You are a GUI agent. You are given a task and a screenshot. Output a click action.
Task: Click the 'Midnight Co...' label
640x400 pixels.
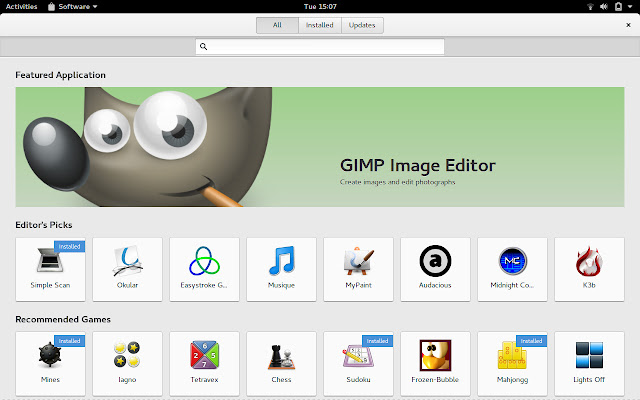click(x=512, y=285)
